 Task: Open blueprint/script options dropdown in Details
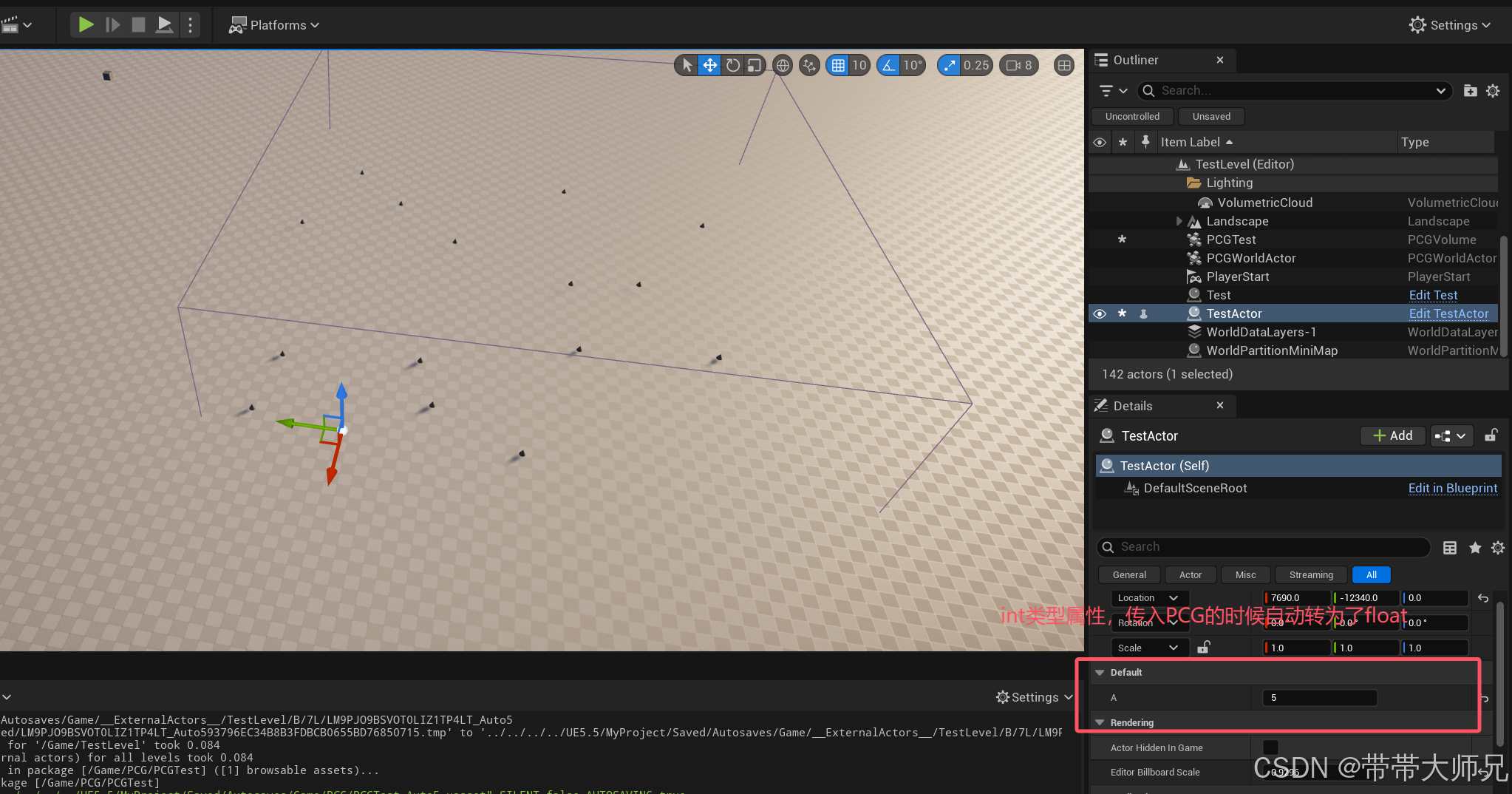click(1451, 435)
